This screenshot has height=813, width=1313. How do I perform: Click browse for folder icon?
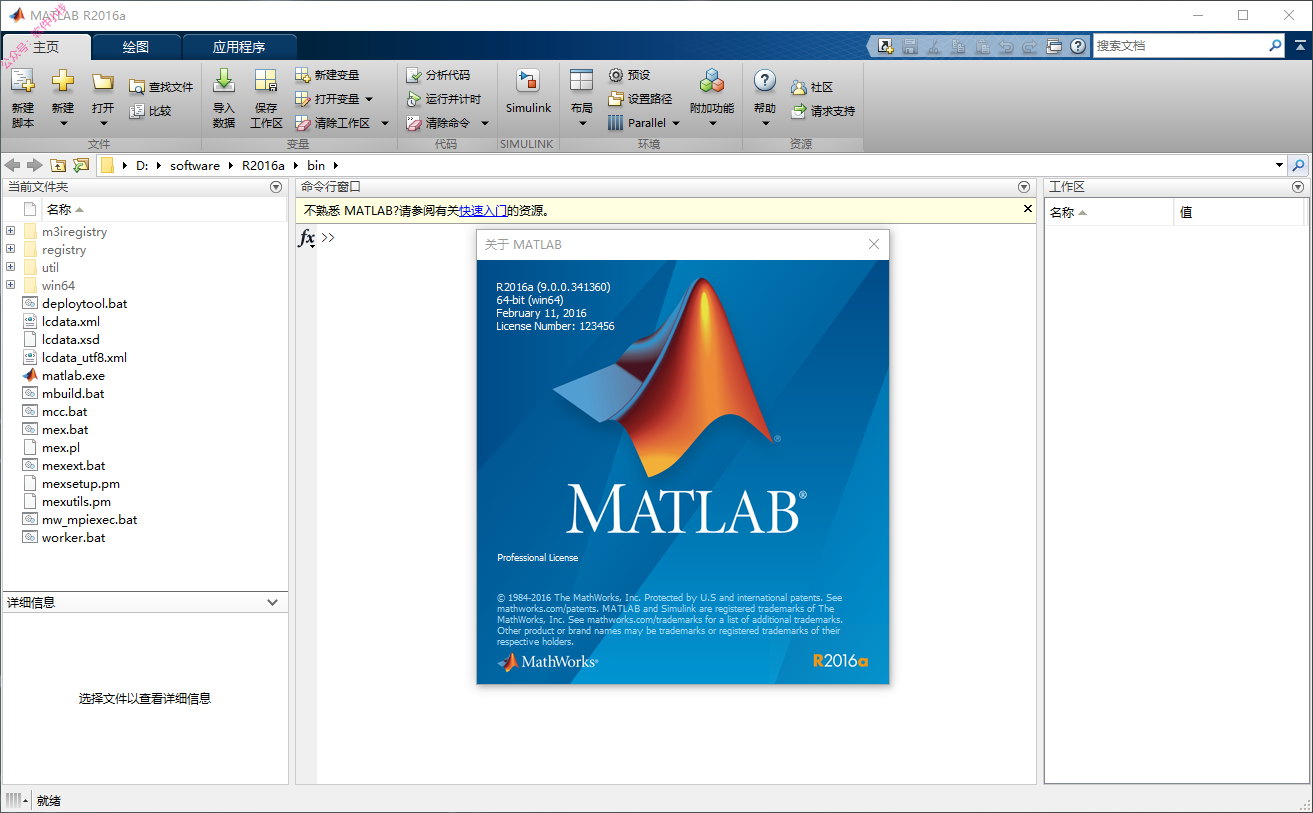[x=81, y=165]
